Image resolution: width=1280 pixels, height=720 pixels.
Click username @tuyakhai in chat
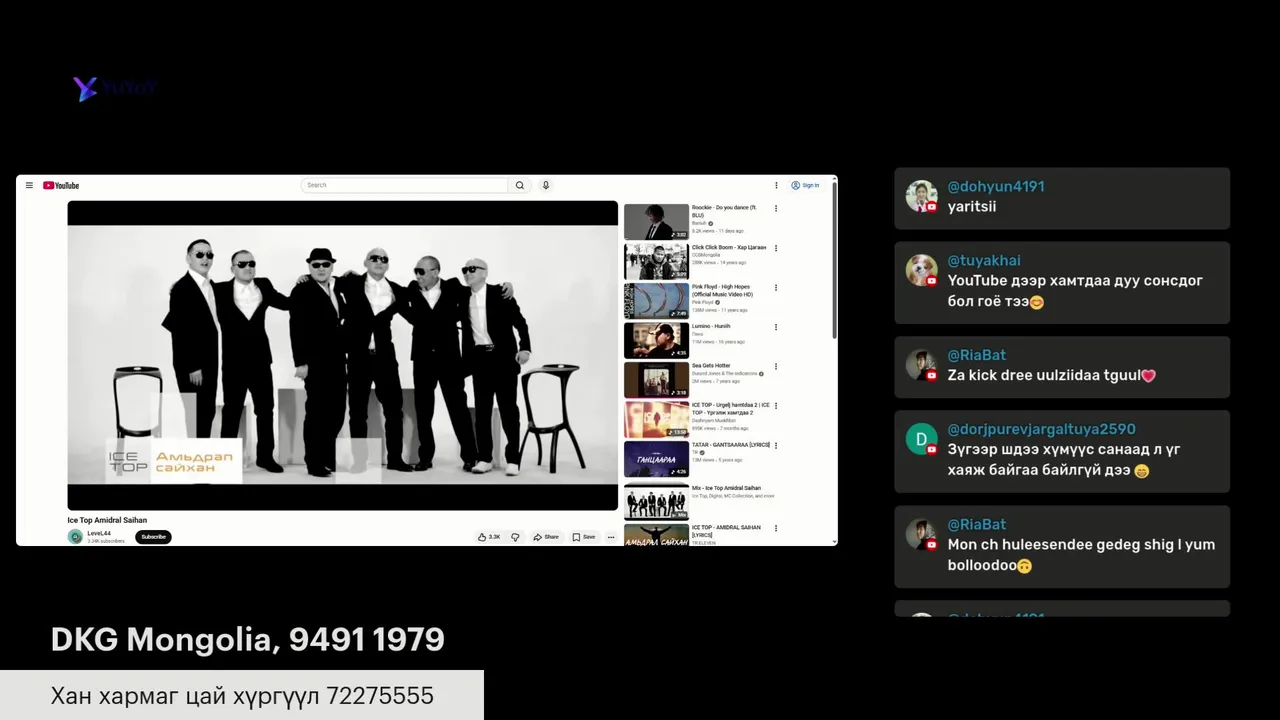(984, 260)
